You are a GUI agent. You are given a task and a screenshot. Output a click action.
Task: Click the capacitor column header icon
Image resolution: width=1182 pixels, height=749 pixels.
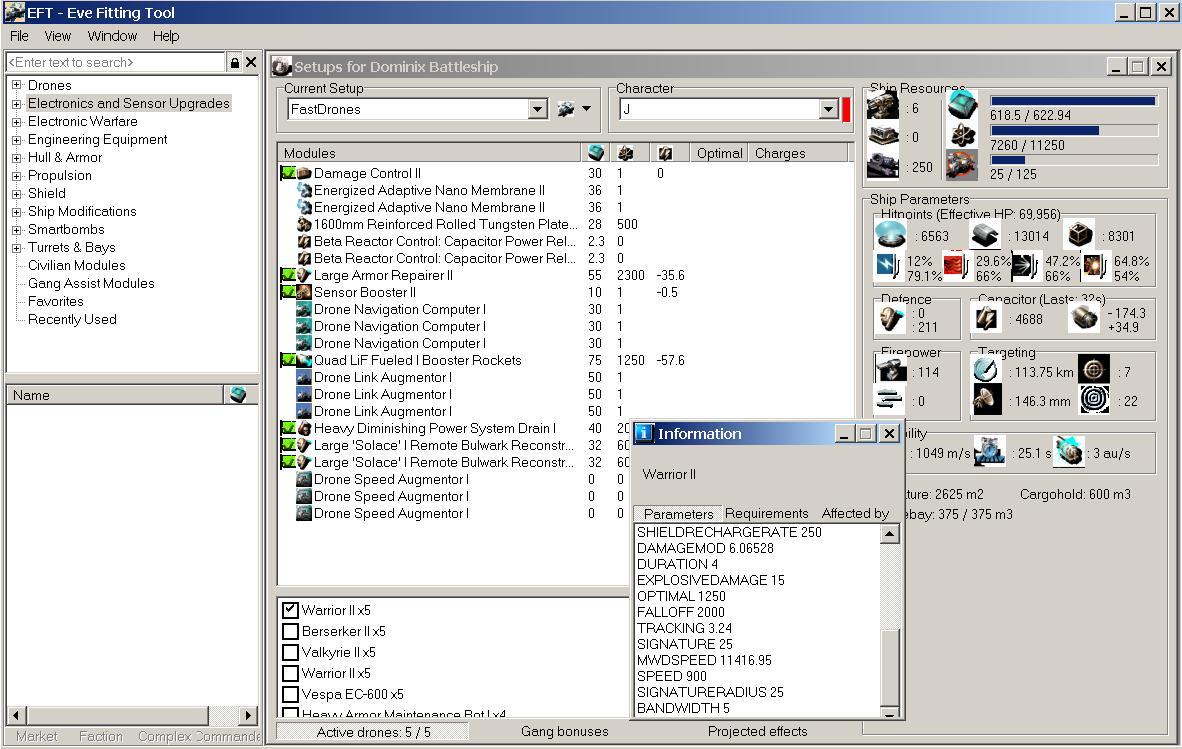(x=665, y=153)
